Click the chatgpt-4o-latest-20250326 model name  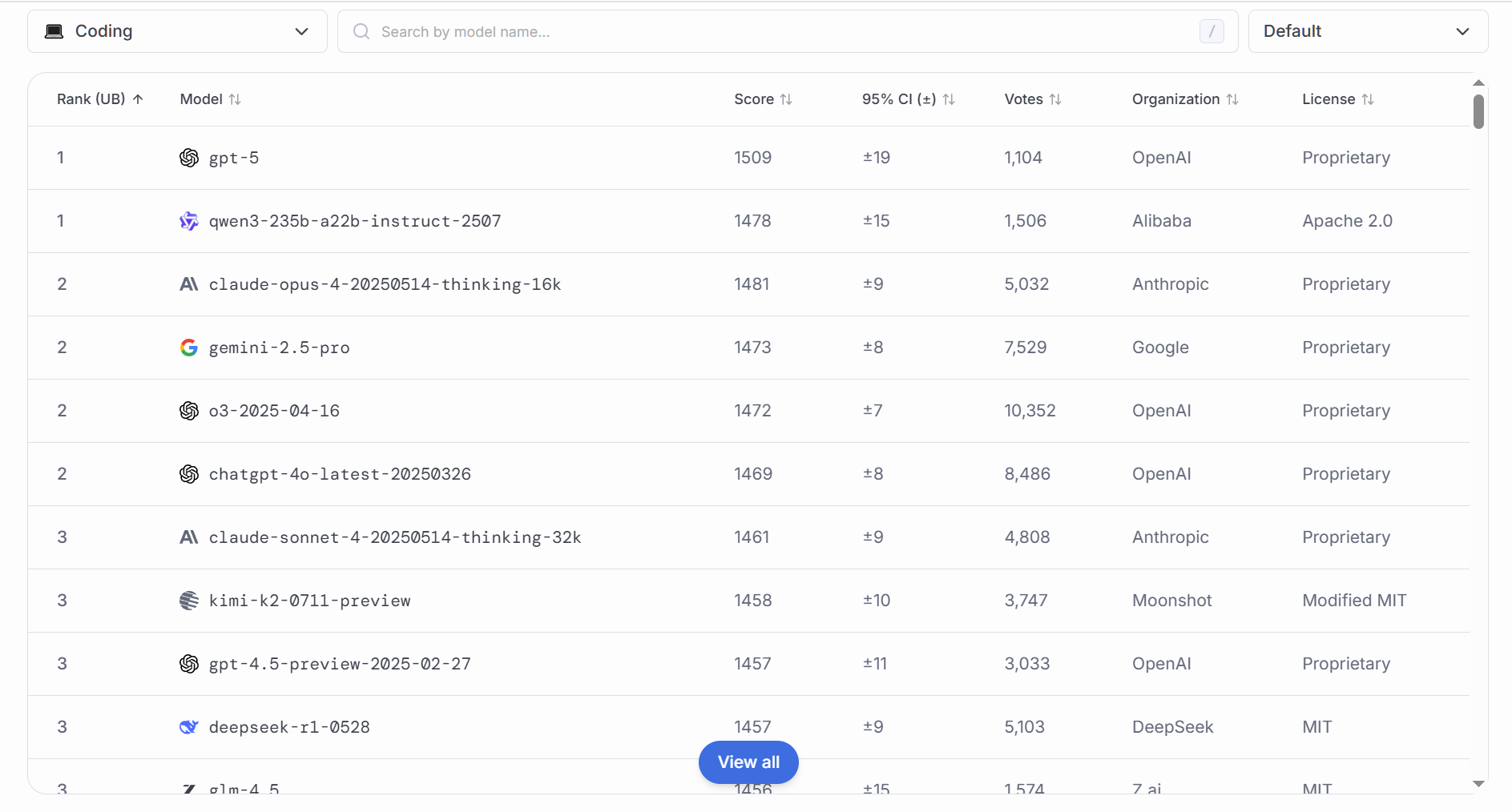click(x=340, y=474)
